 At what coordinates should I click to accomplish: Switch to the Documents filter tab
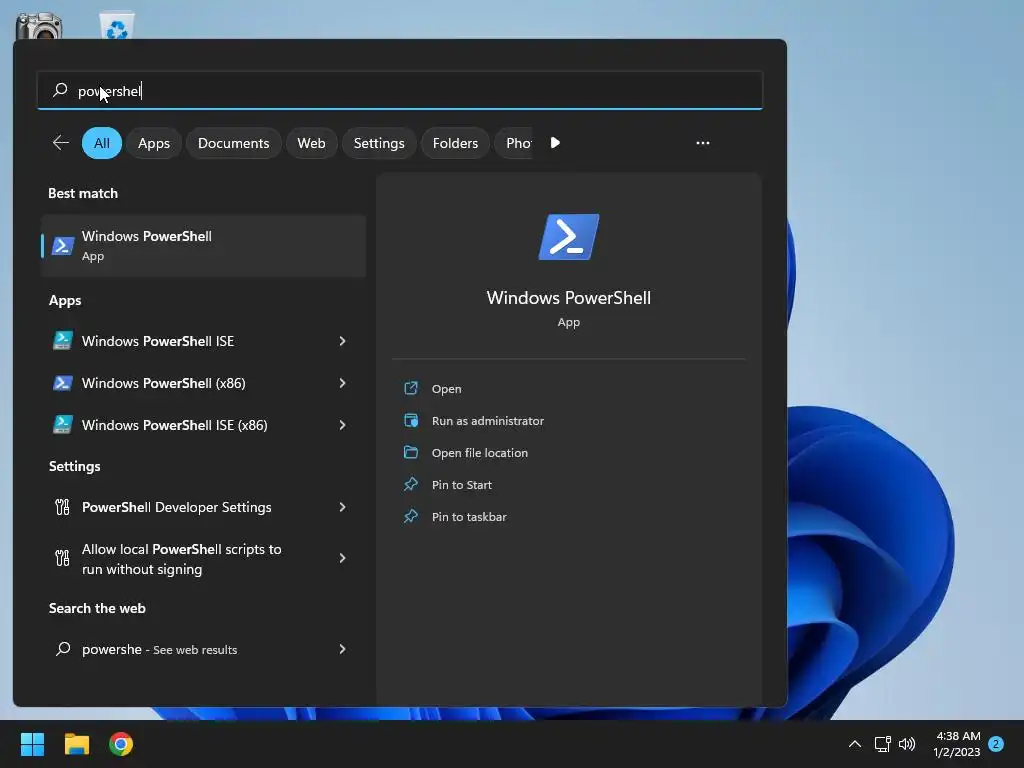[x=233, y=143]
